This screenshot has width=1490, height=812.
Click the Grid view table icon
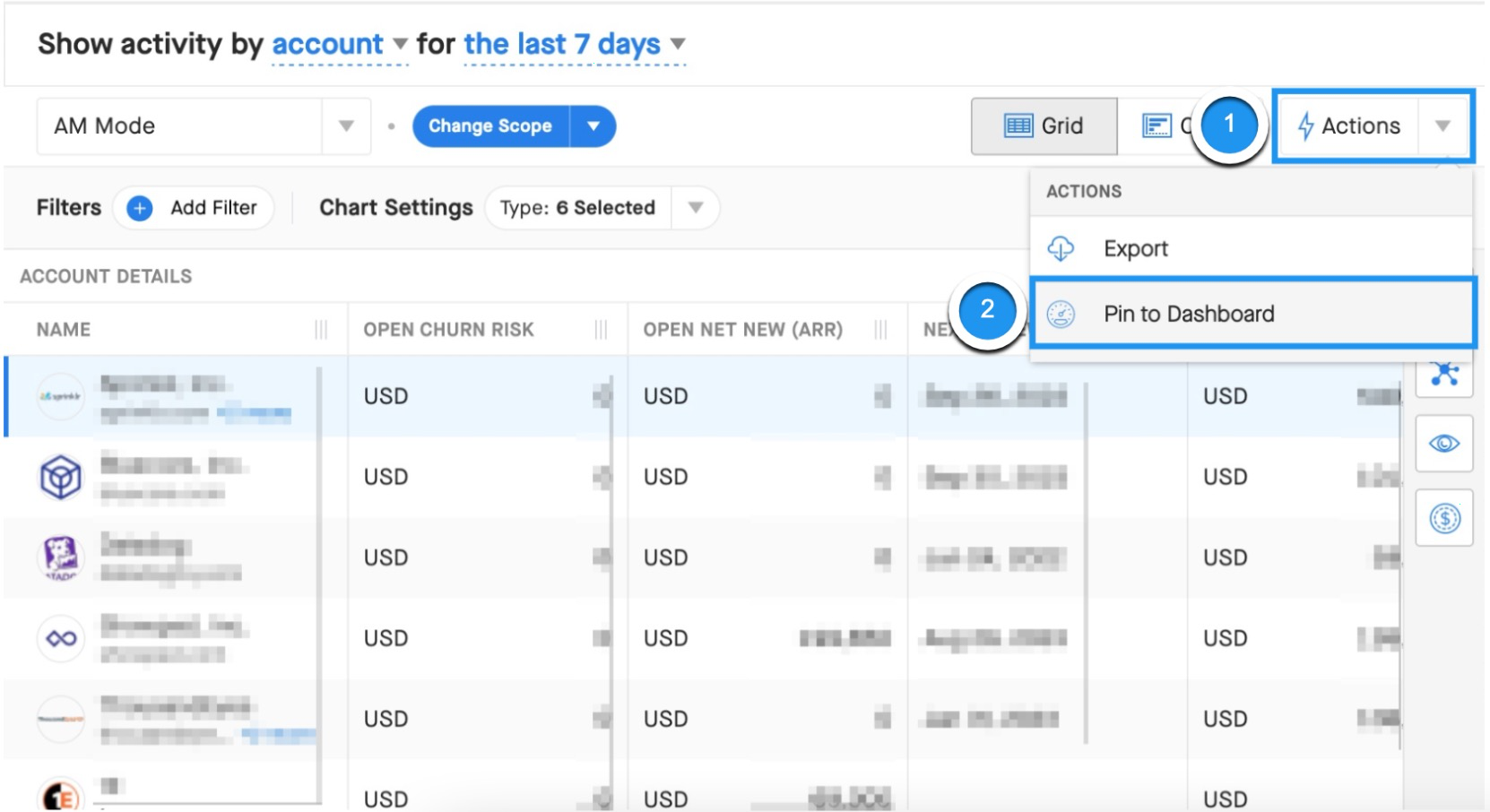pyautogui.click(x=1018, y=126)
